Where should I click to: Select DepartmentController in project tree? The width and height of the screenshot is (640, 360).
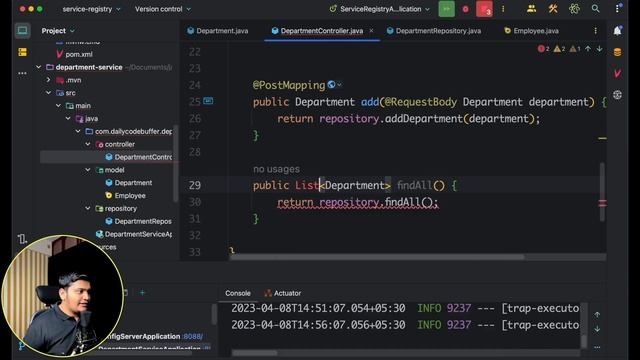coord(138,157)
